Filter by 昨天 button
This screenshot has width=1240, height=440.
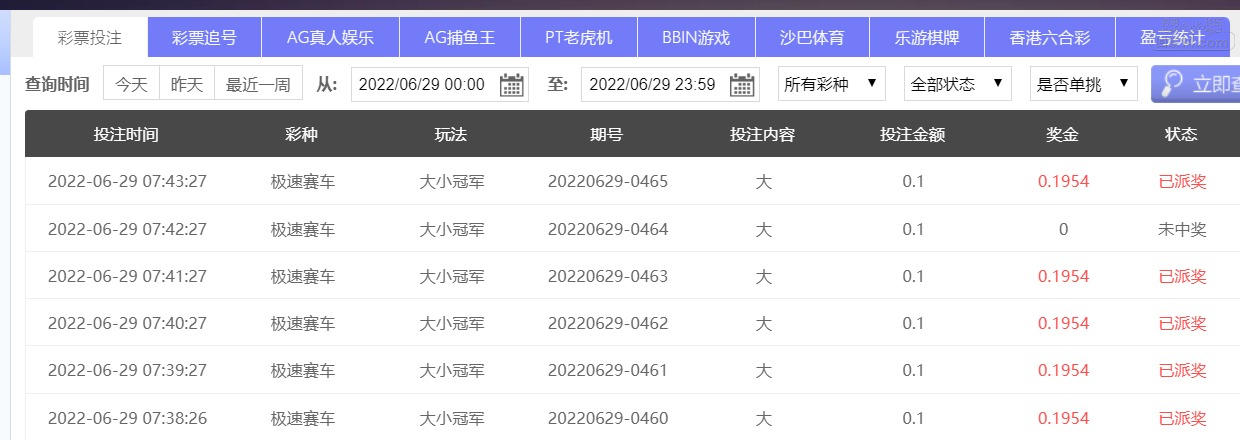(x=187, y=85)
